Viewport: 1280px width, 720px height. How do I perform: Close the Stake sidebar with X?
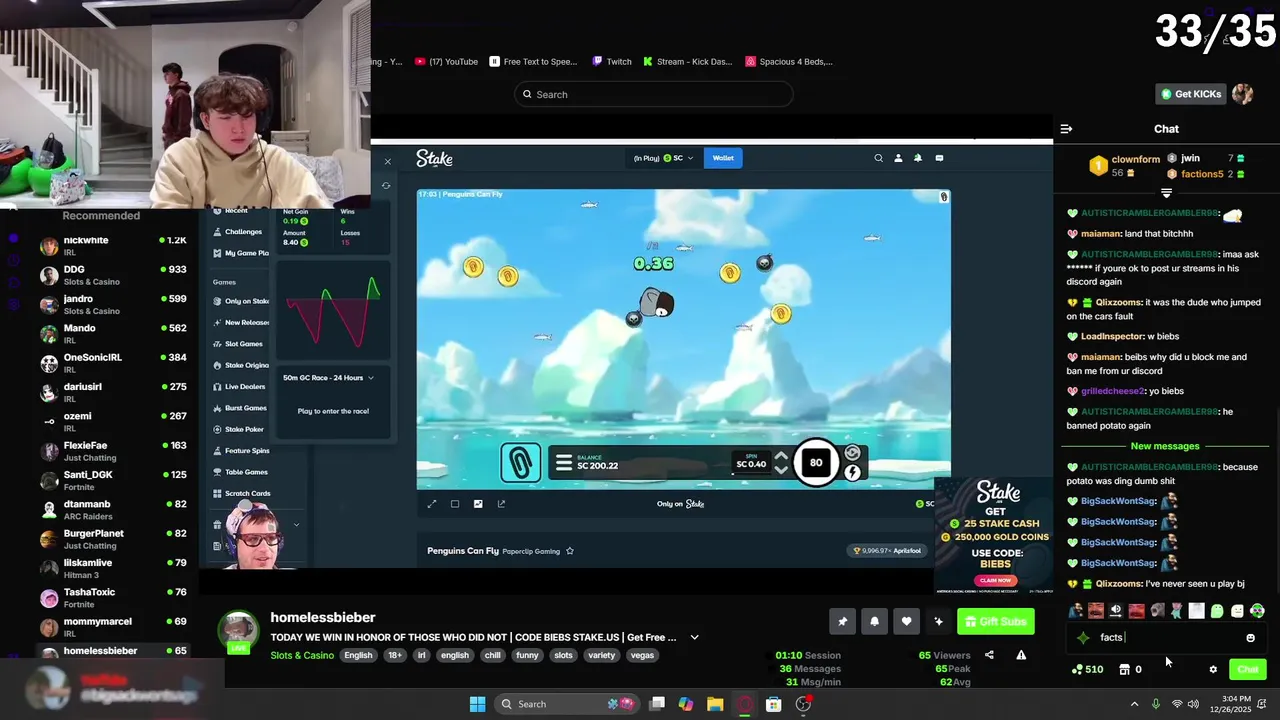pyautogui.click(x=388, y=161)
